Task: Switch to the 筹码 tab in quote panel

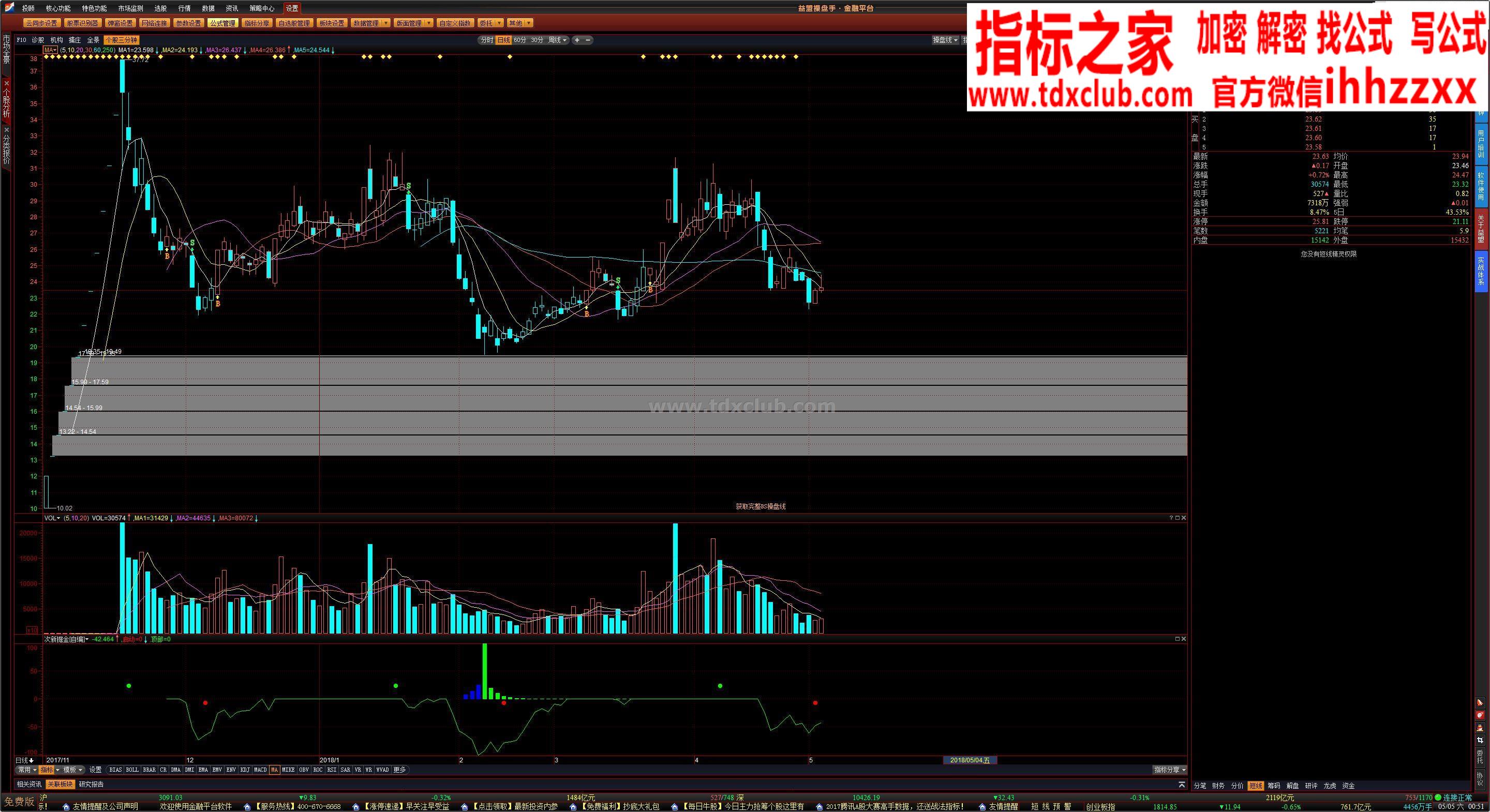Action: pyautogui.click(x=1274, y=786)
